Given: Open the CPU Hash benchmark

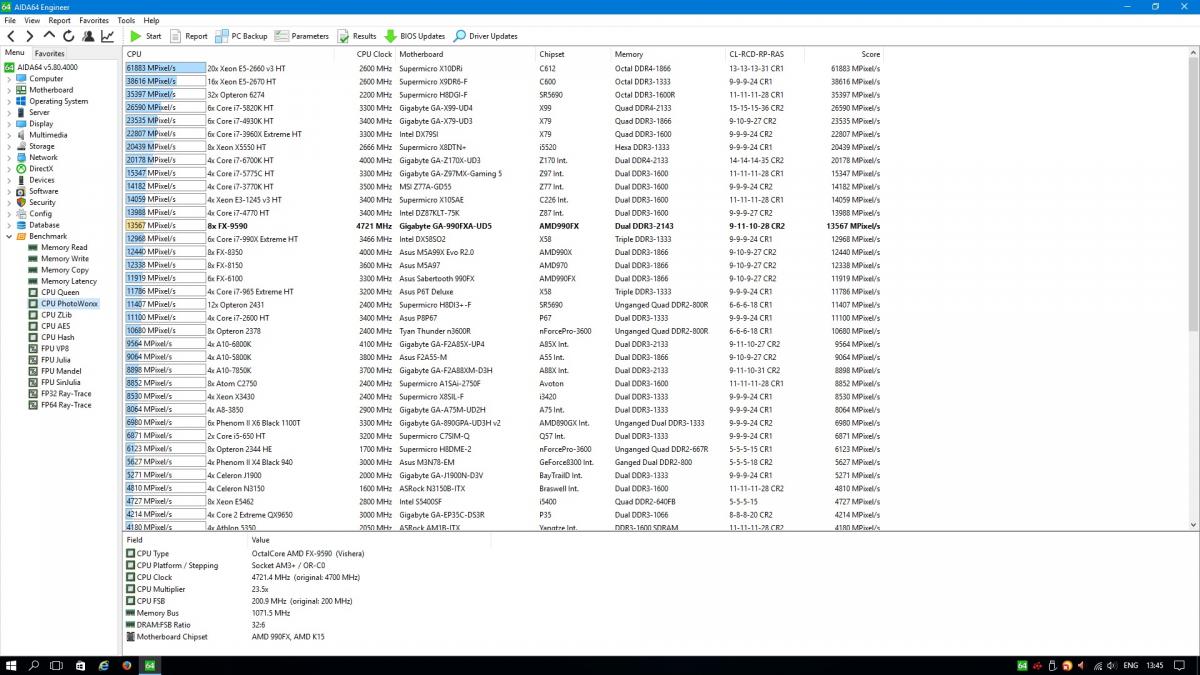Looking at the screenshot, I should 57,338.
